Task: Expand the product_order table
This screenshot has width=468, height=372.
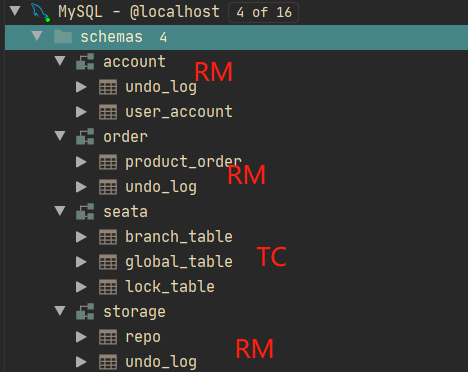Action: [81, 162]
